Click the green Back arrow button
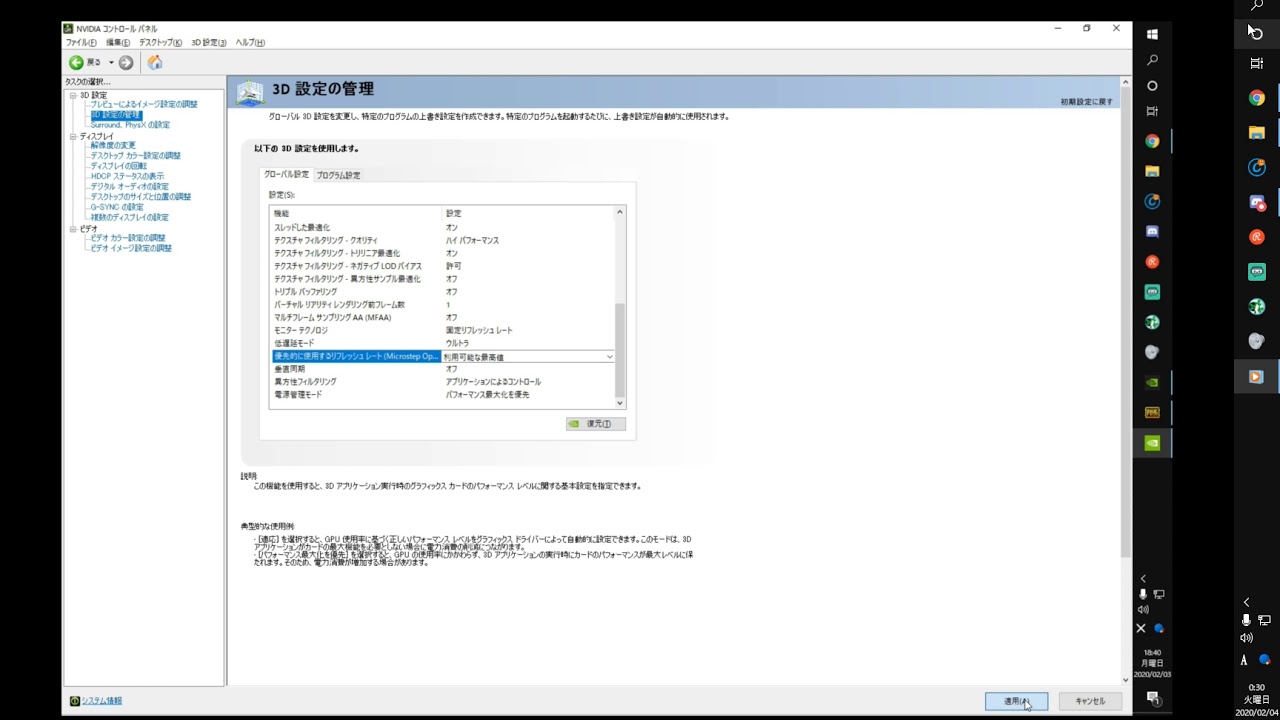The height and width of the screenshot is (720, 1280). (76, 63)
